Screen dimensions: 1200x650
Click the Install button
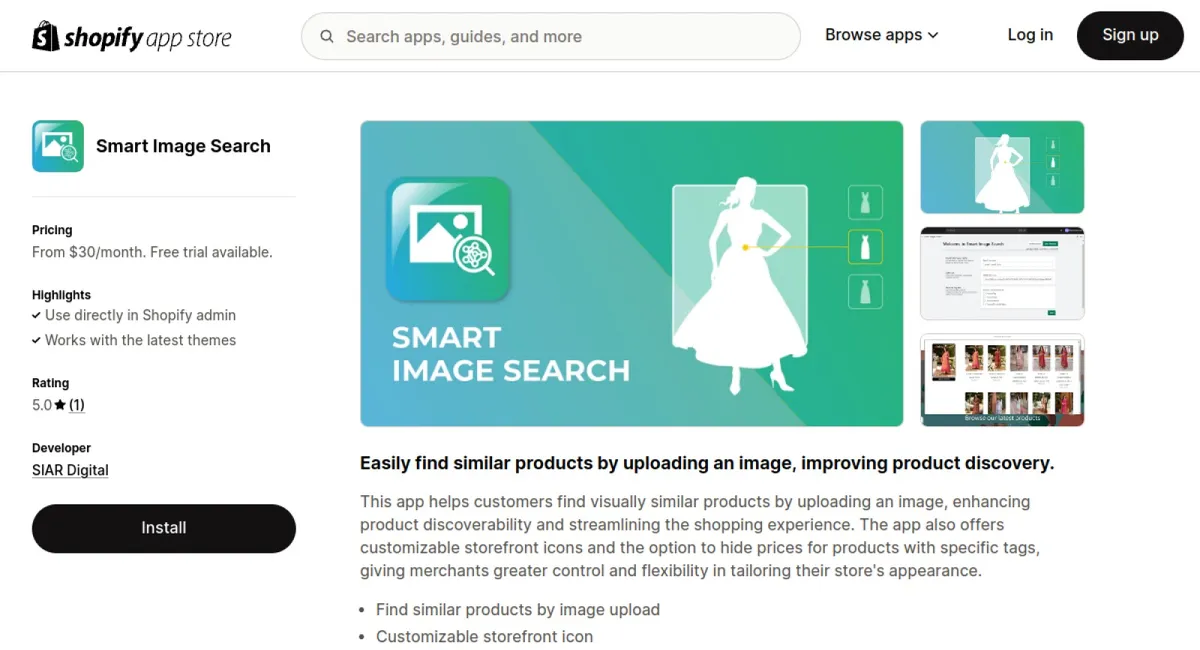(x=164, y=528)
